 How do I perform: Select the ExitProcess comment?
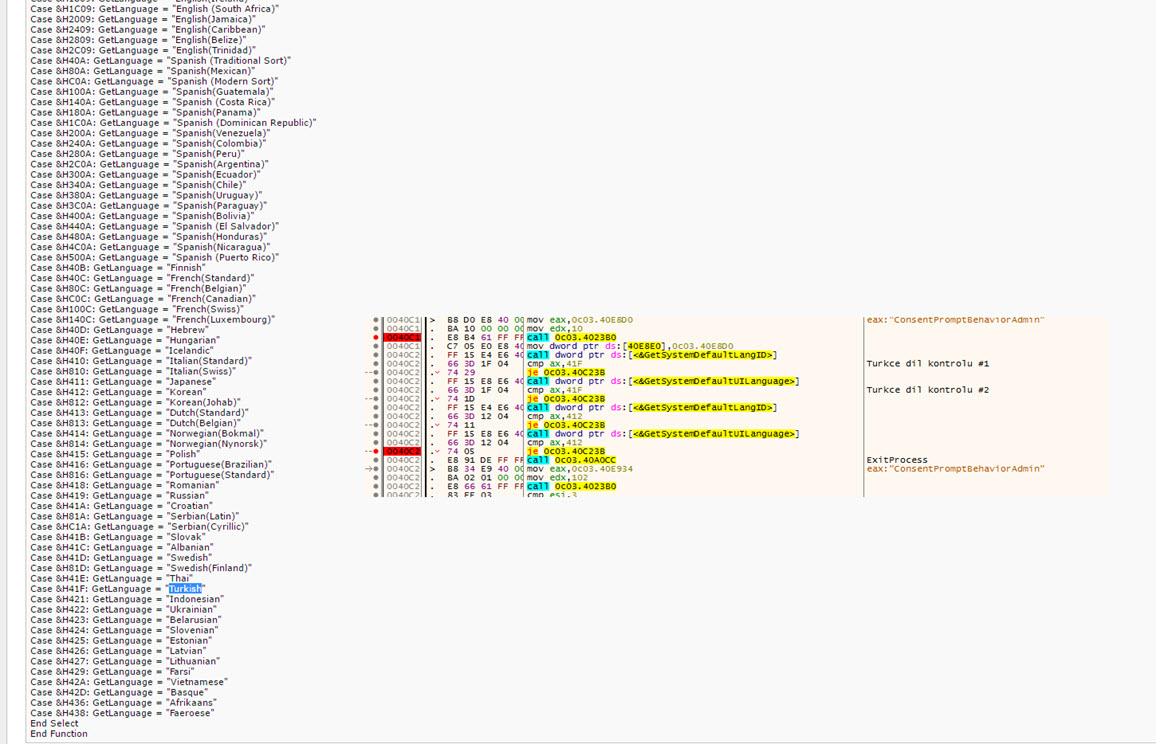tap(896, 460)
